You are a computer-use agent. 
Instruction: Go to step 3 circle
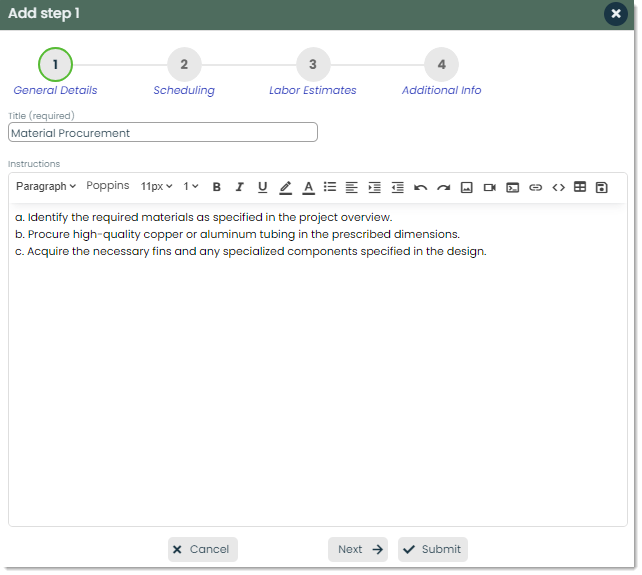(313, 64)
